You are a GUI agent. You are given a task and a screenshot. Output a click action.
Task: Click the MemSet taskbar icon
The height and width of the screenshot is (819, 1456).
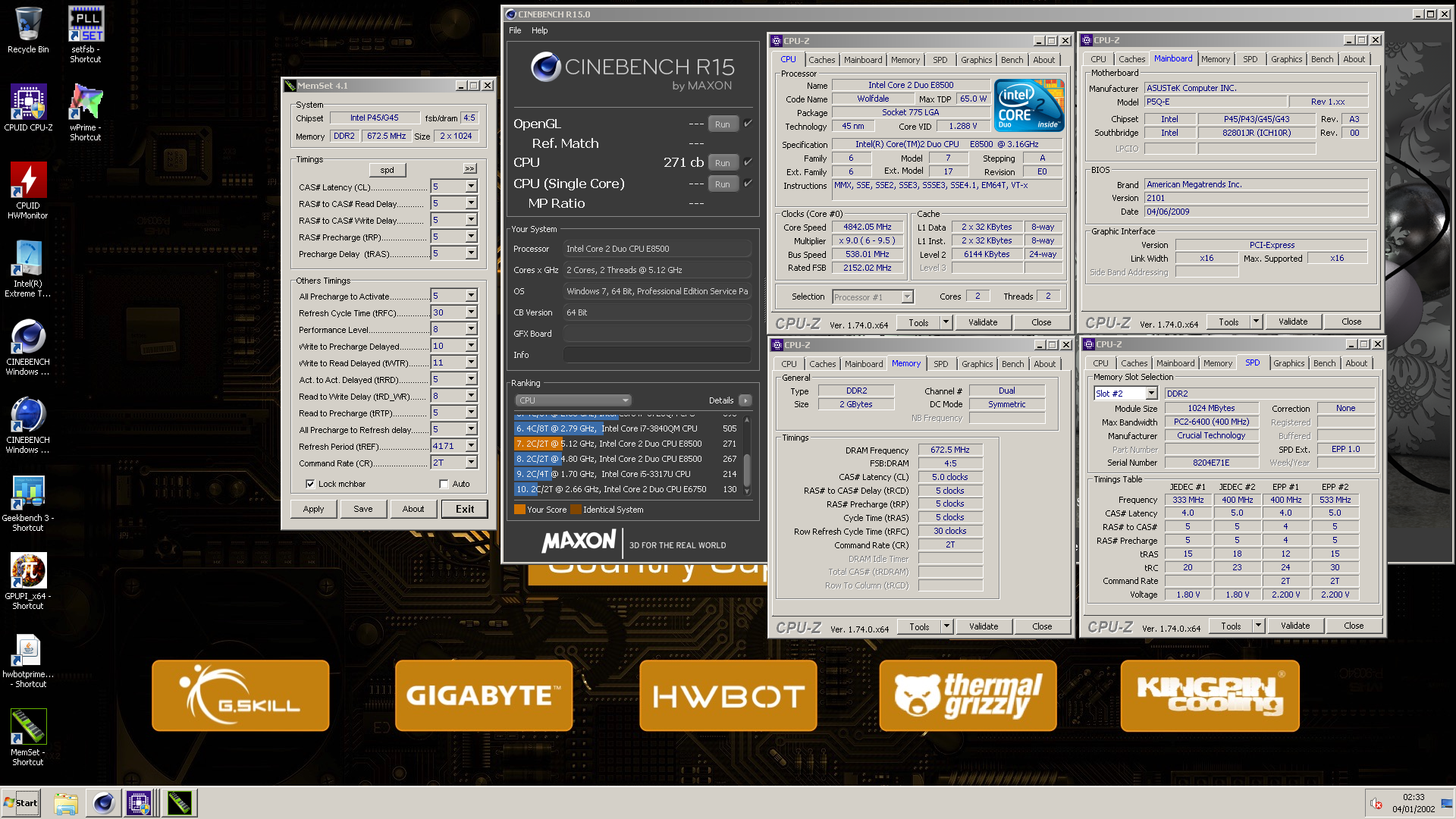pos(180,803)
